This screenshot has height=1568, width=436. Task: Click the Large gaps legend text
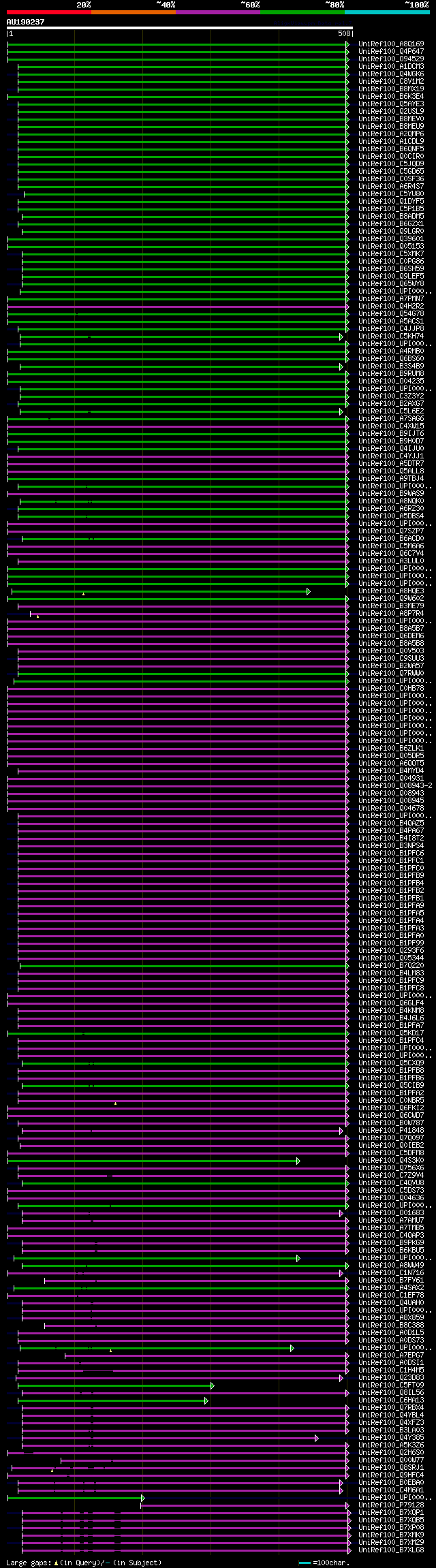(84, 1563)
